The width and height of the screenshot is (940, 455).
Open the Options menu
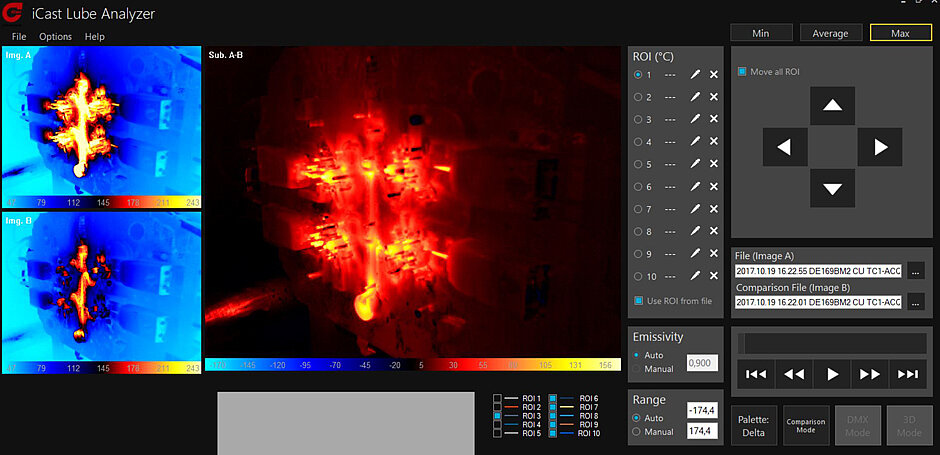56,37
